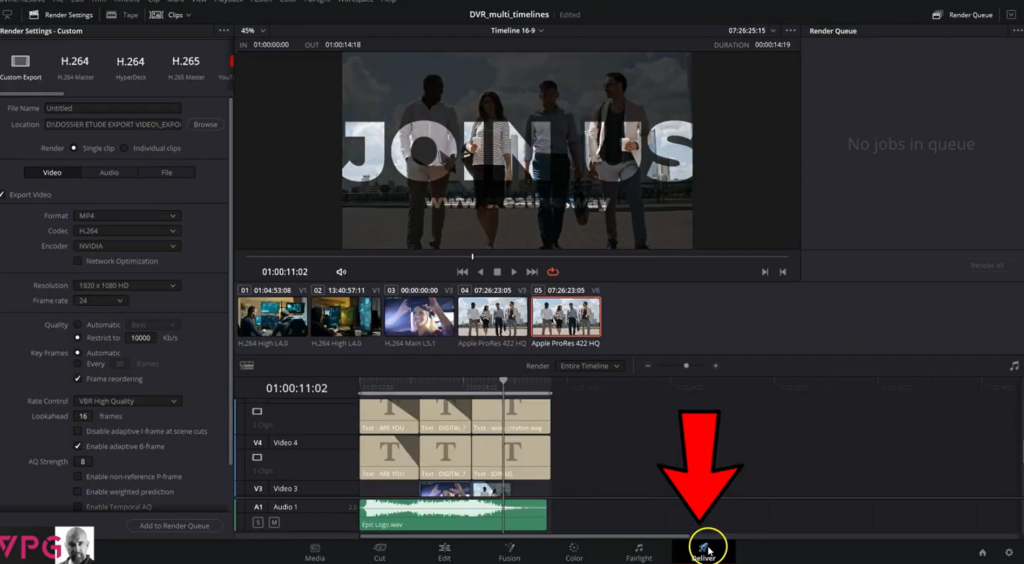Open the Fusion page icon
This screenshot has height=564, width=1024.
(509, 549)
